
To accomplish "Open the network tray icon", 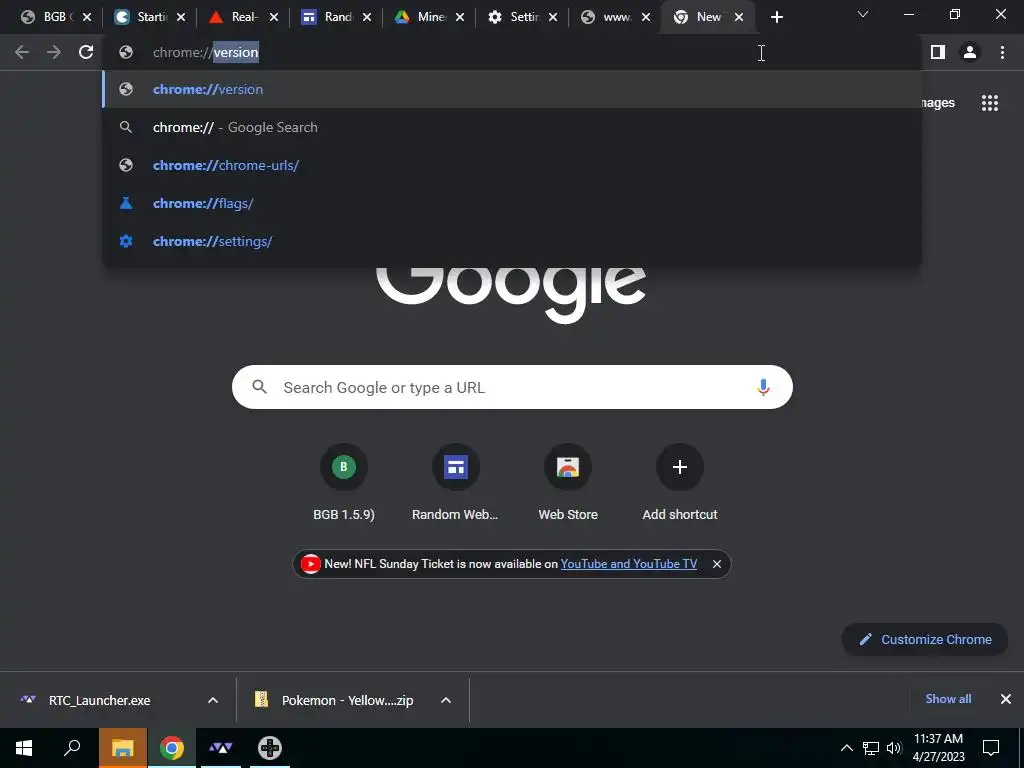I will [x=870, y=748].
